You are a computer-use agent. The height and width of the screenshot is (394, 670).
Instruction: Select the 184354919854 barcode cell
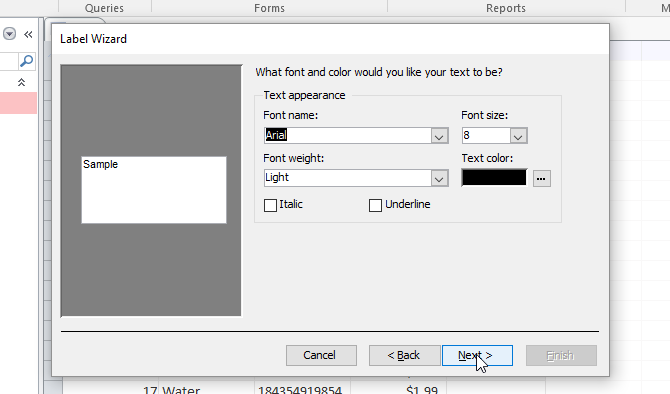pos(303,388)
